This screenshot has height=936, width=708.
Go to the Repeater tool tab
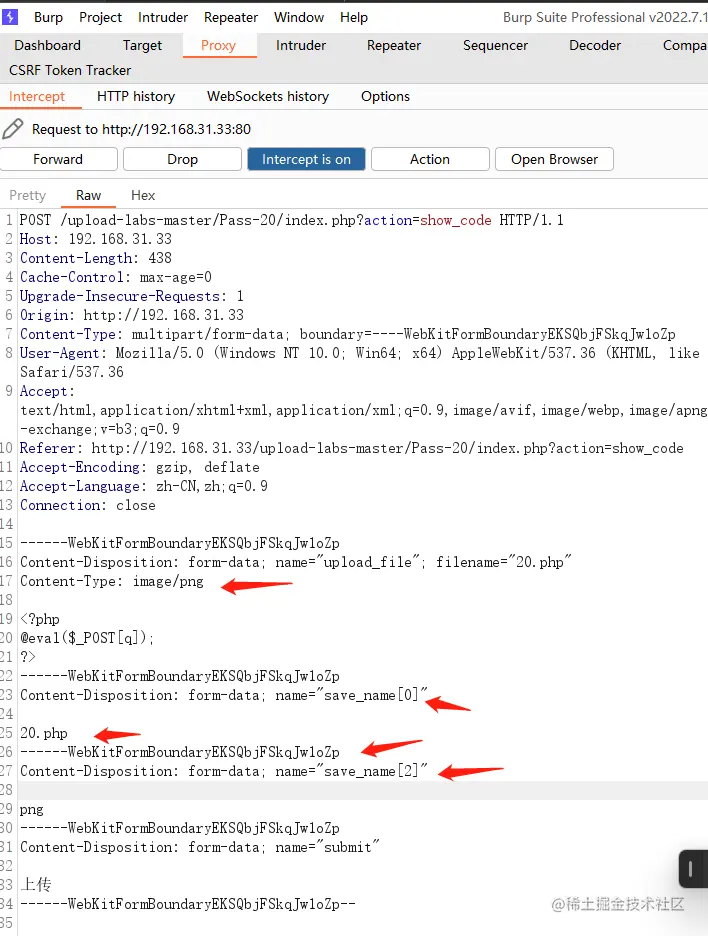click(x=394, y=45)
